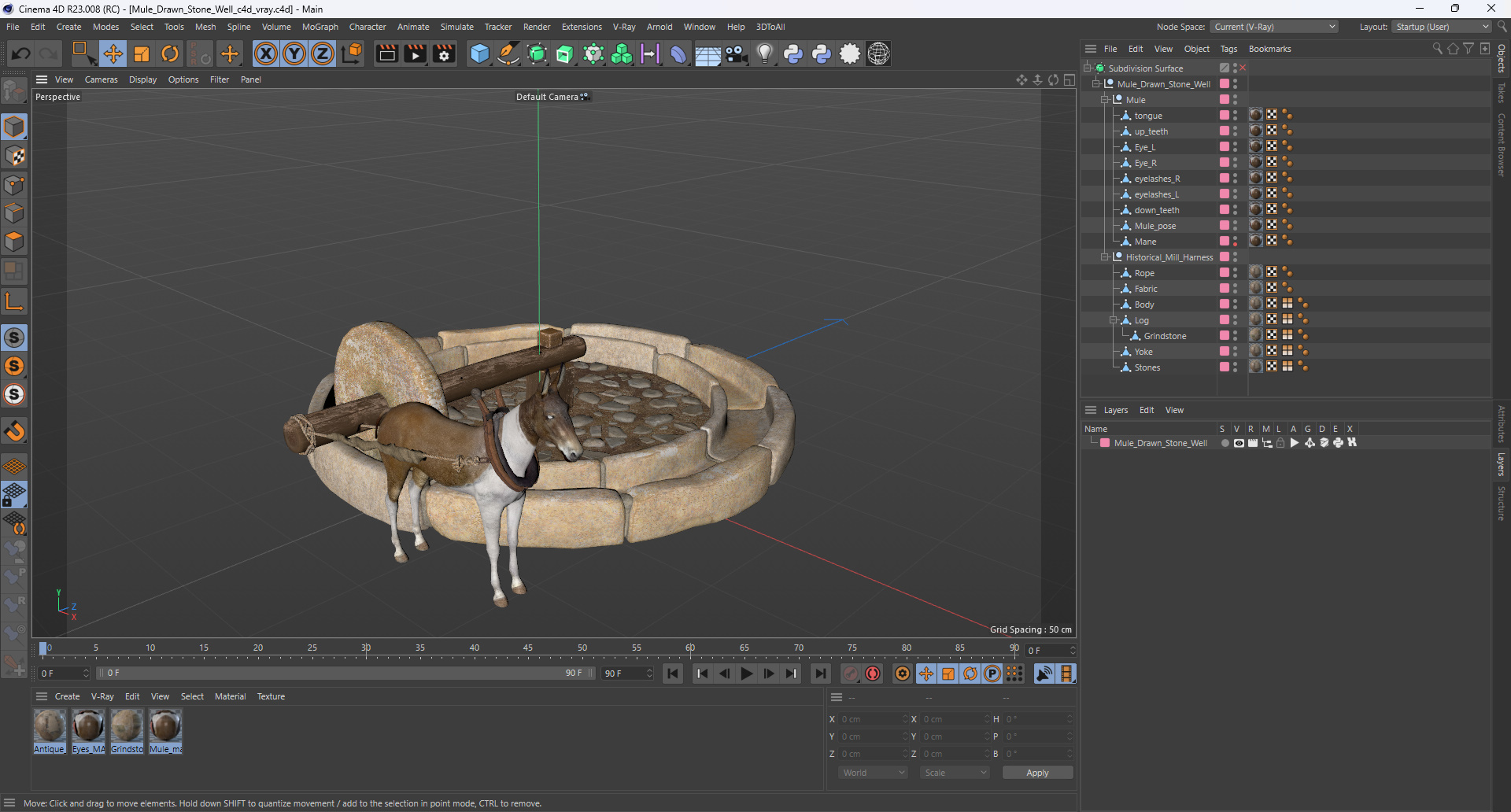
Task: Open the MoGraph menu
Action: (320, 27)
